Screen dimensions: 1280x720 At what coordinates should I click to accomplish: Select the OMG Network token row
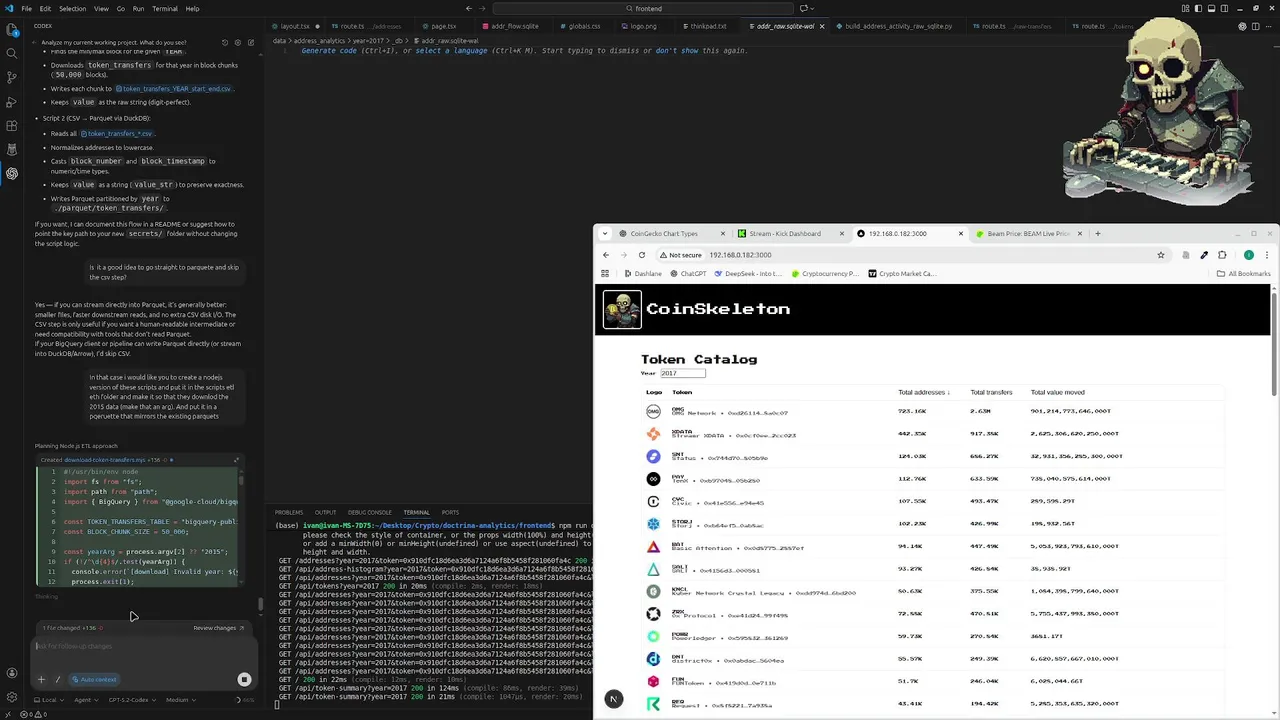pos(935,411)
